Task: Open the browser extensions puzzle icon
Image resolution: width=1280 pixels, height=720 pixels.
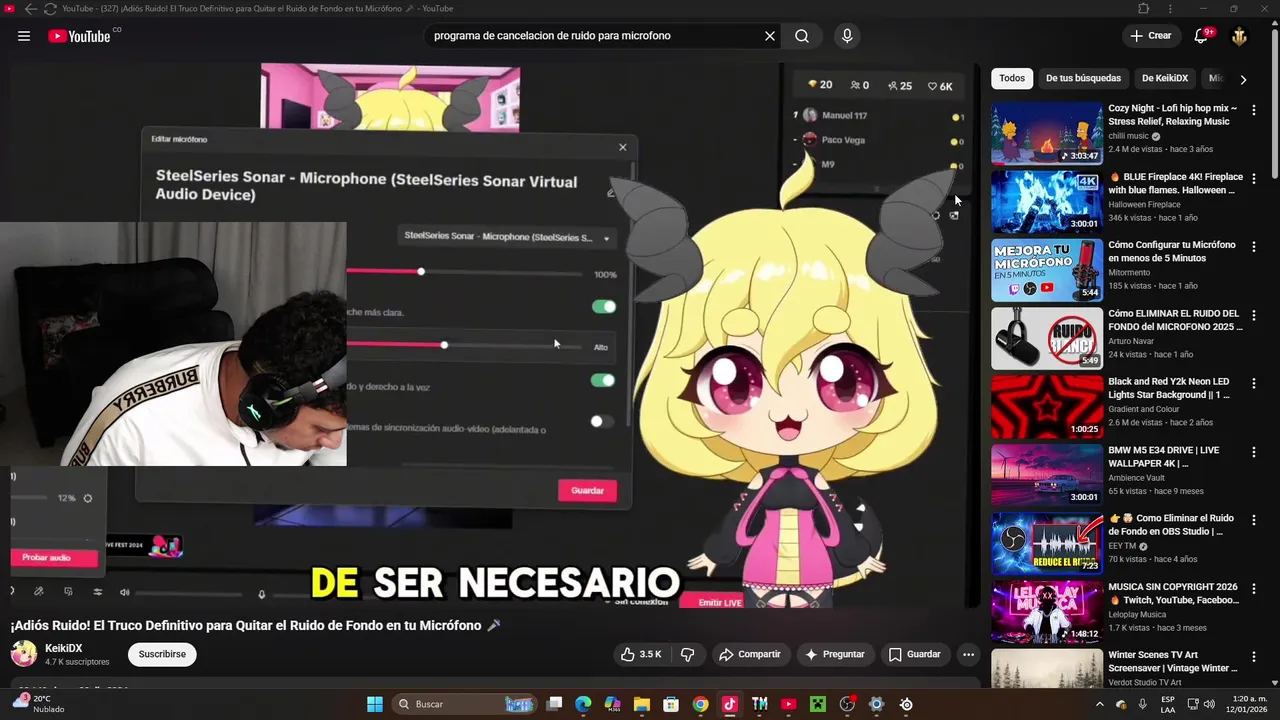Action: (x=1144, y=9)
